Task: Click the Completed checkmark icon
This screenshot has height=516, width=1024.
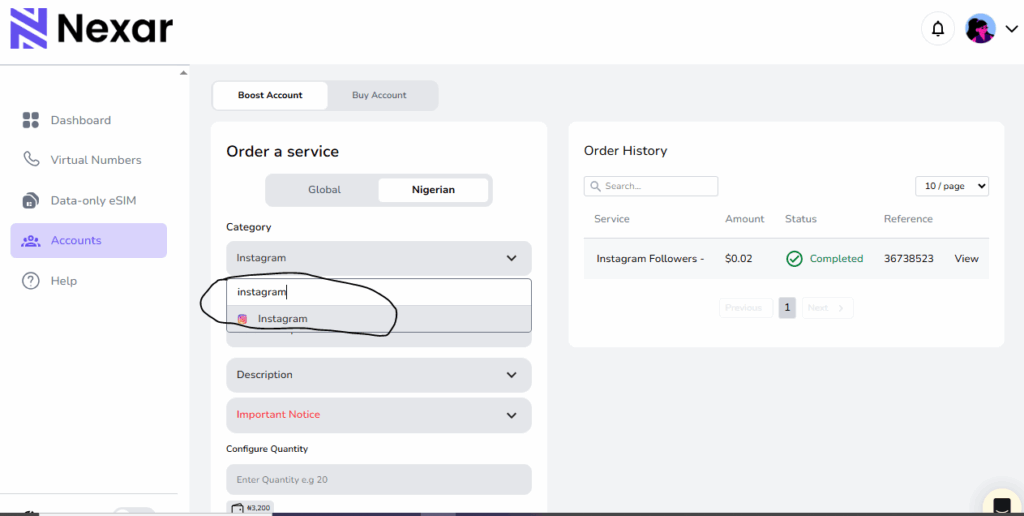Action: click(x=794, y=259)
